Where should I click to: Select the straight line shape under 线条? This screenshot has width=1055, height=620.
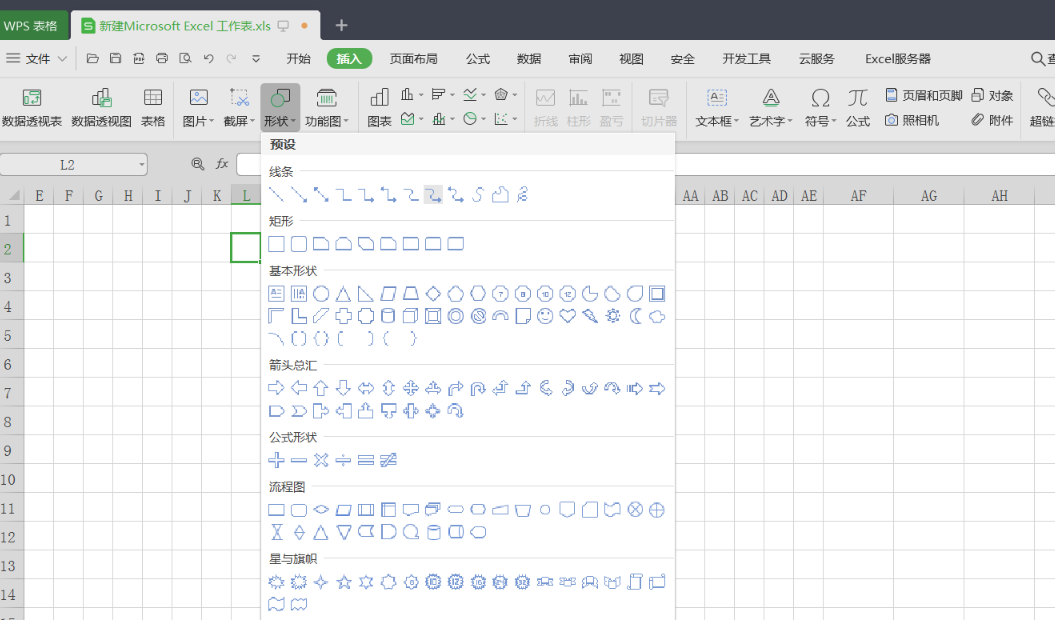[x=277, y=195]
